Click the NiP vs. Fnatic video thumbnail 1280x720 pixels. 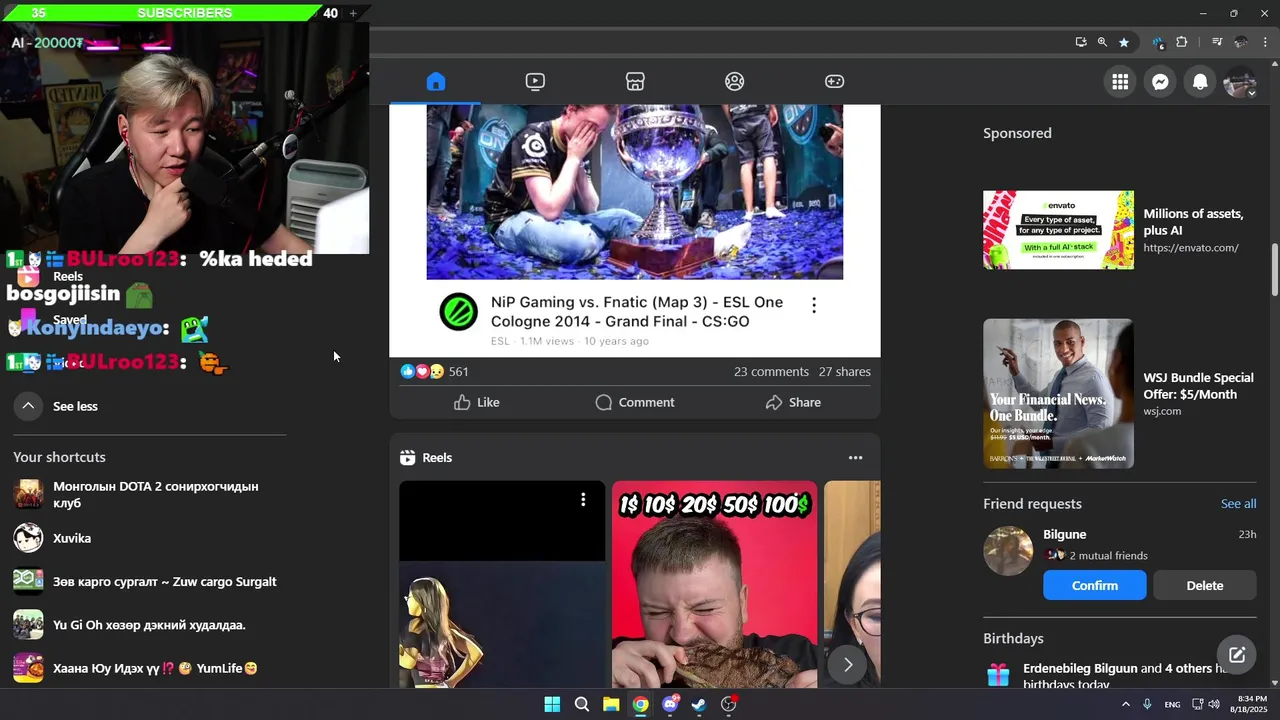[634, 192]
